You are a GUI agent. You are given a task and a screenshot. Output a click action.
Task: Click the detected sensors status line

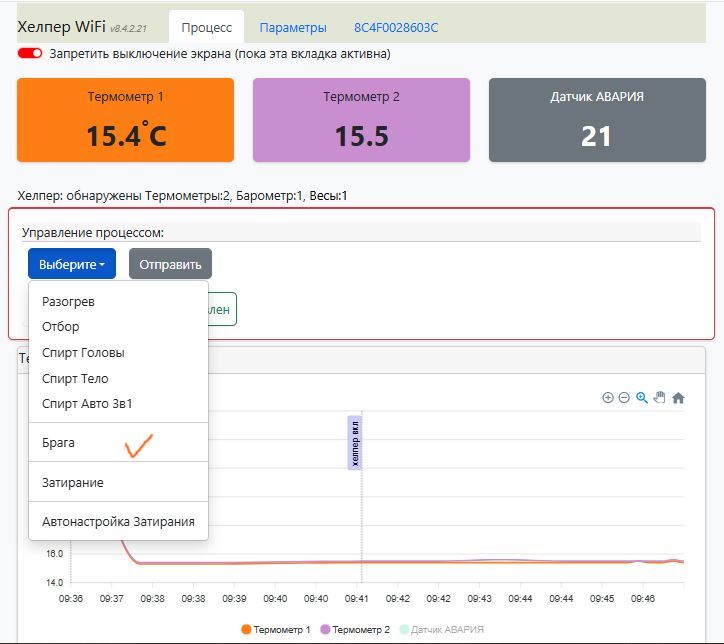pos(182,196)
